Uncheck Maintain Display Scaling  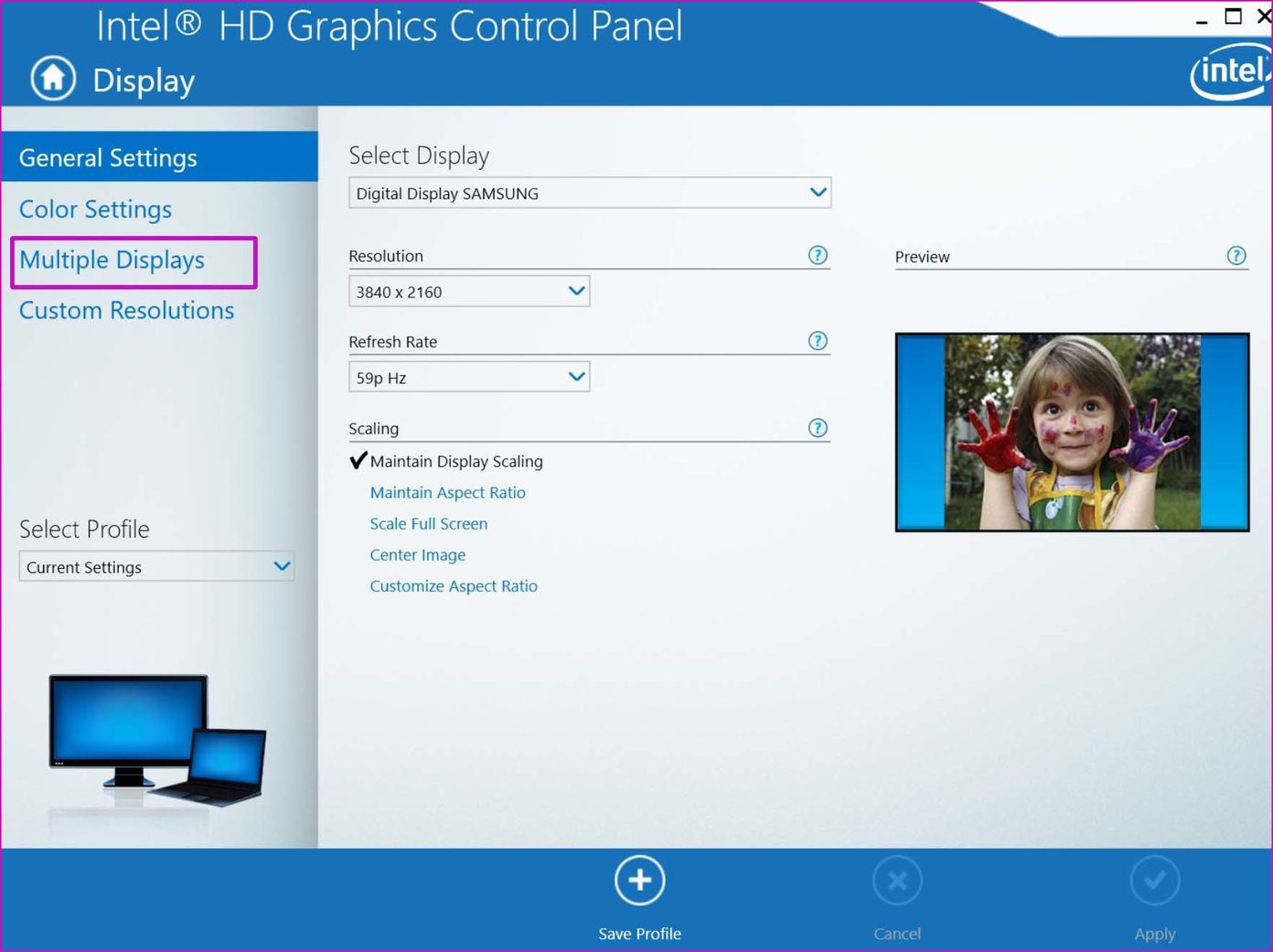[358, 461]
